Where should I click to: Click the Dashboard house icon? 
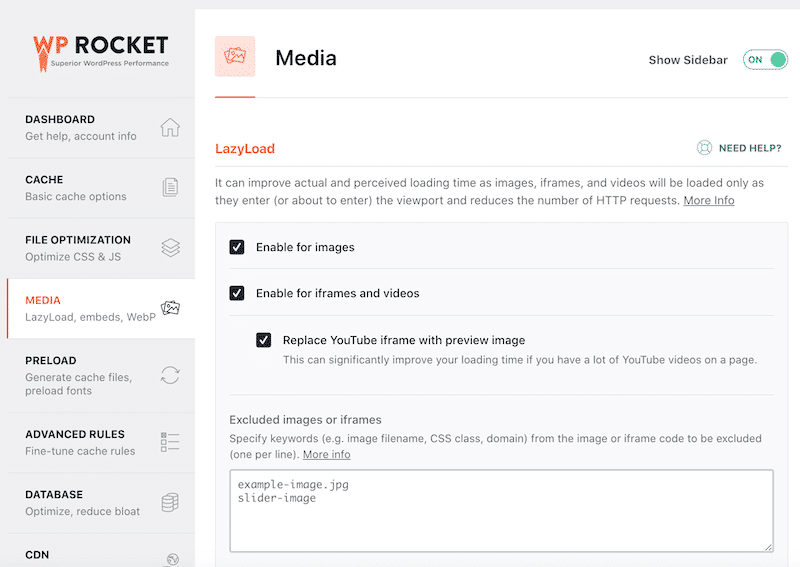pos(170,127)
